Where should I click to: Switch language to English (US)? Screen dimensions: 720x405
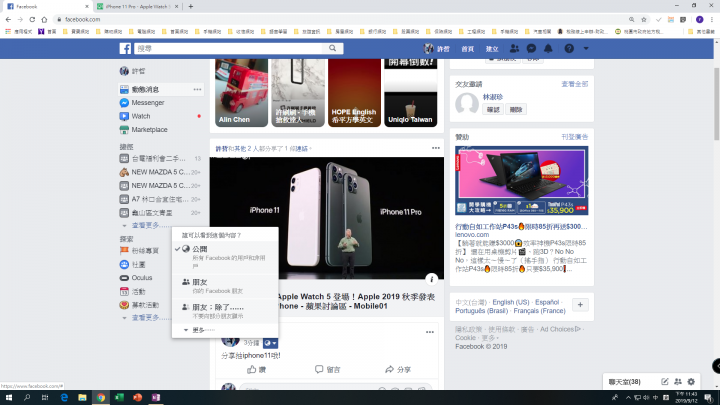click(x=511, y=302)
